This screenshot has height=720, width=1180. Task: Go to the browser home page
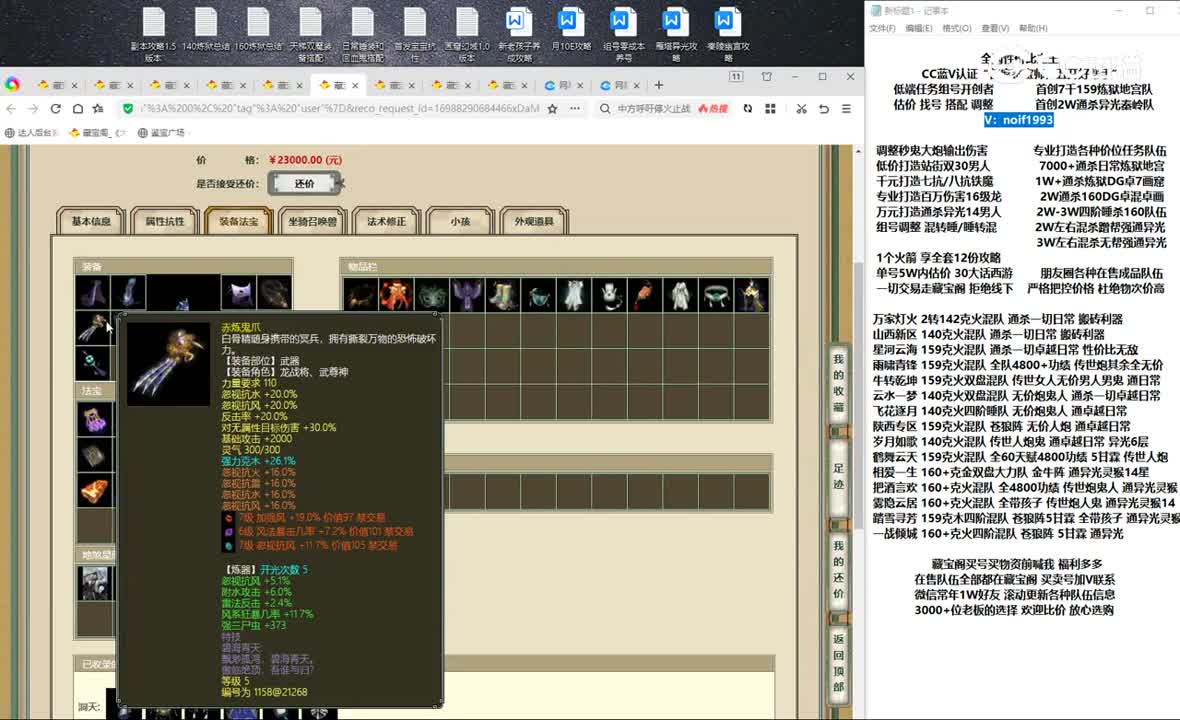(77, 108)
